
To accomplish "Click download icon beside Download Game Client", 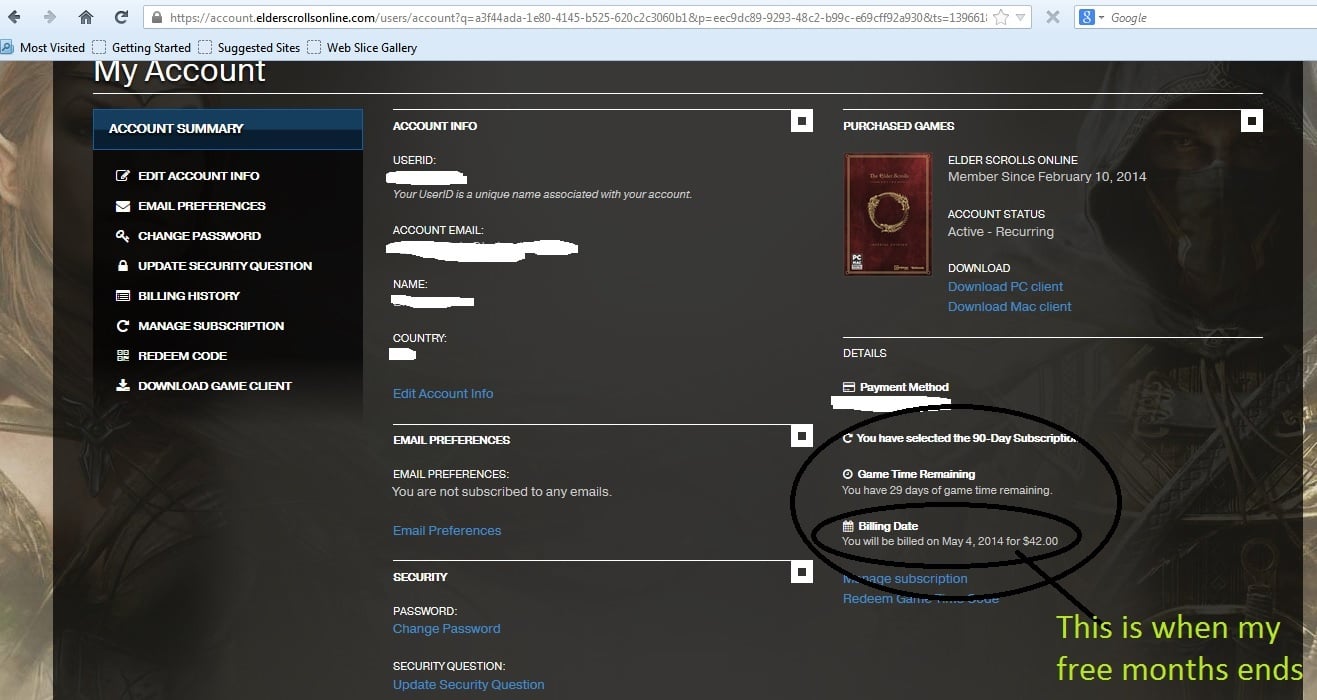I will (x=123, y=386).
